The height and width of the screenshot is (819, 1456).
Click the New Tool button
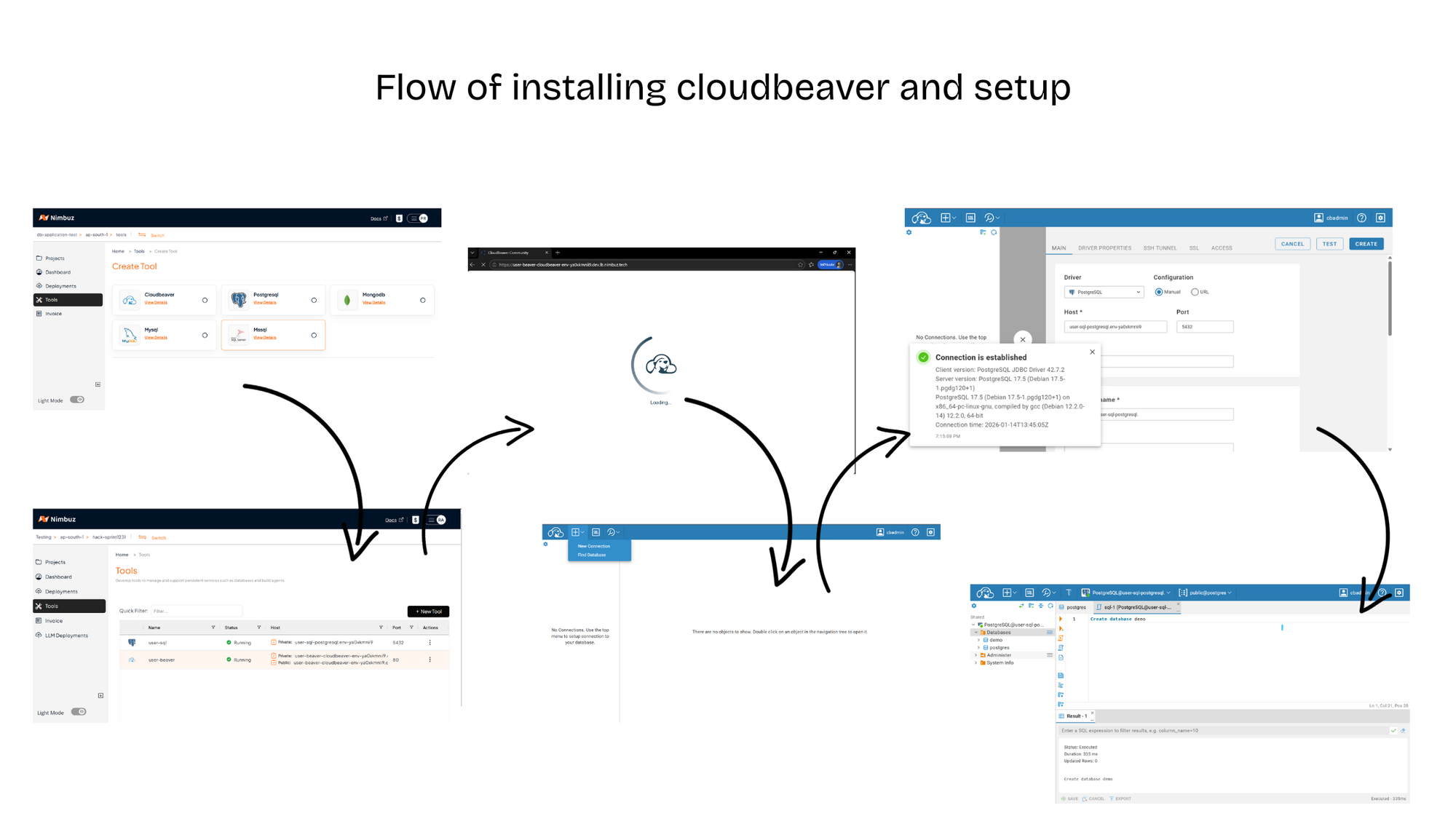[x=428, y=612]
